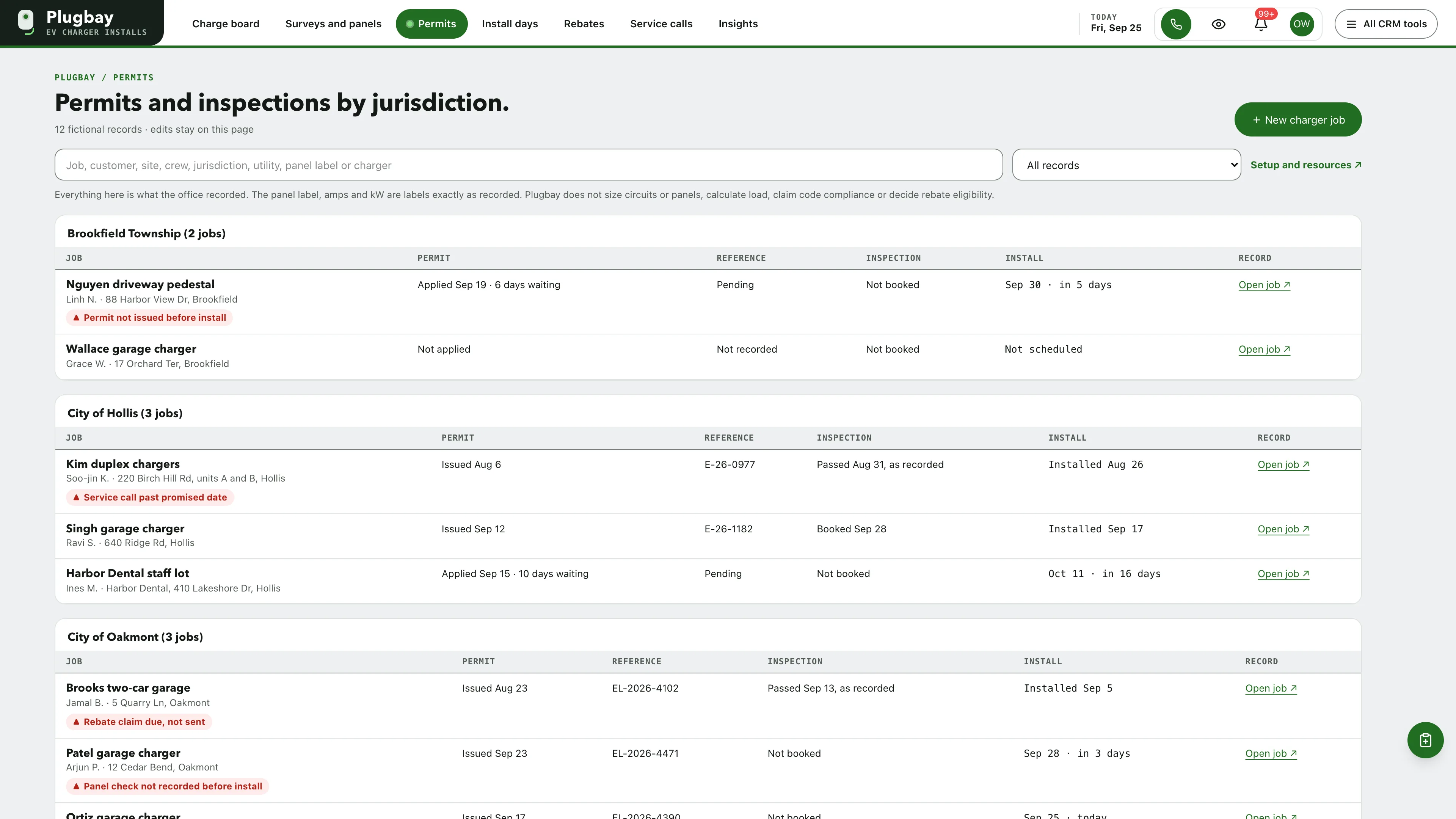Click New charger job button

pyautogui.click(x=1298, y=119)
